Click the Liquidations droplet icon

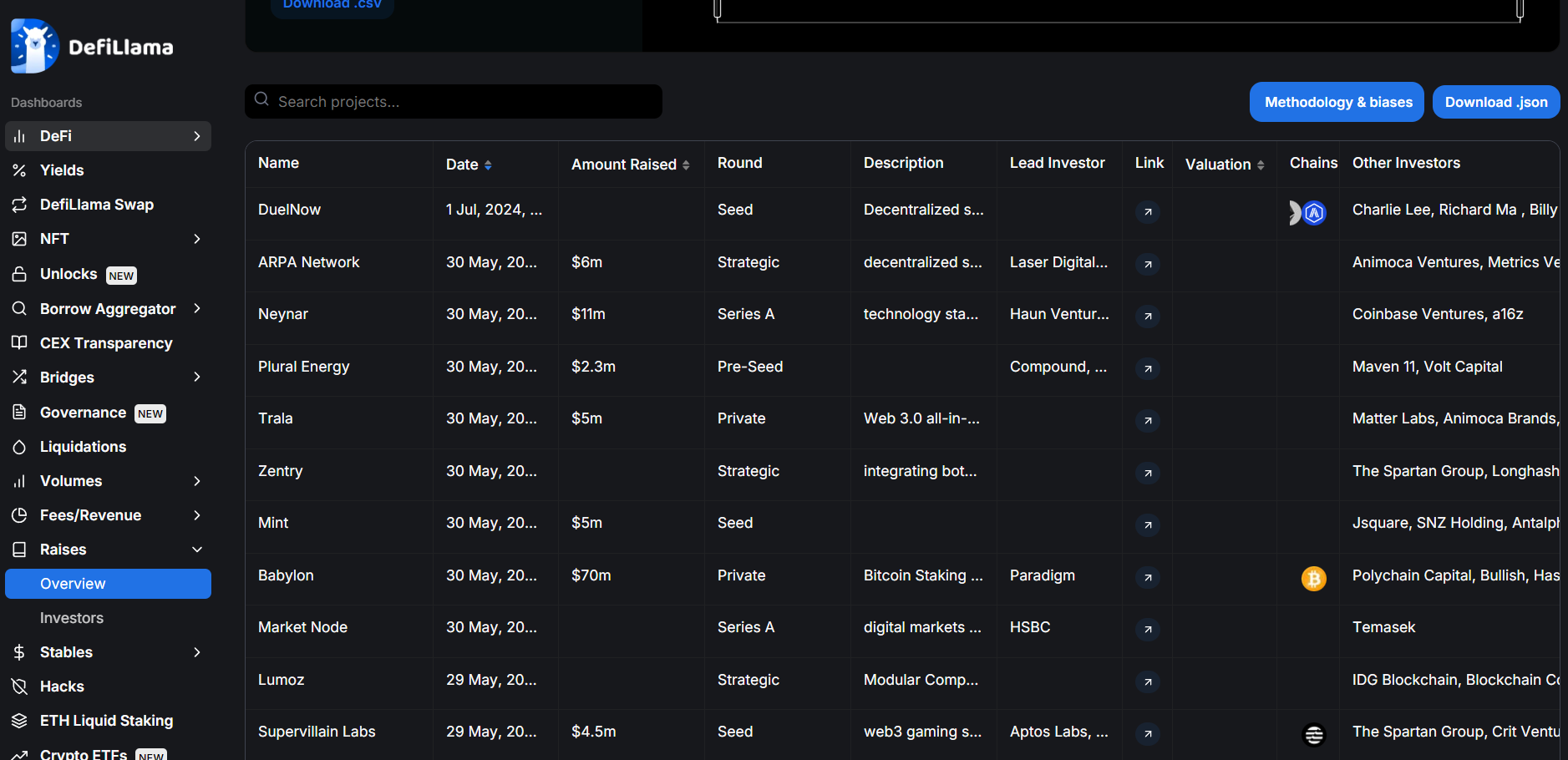click(x=19, y=447)
